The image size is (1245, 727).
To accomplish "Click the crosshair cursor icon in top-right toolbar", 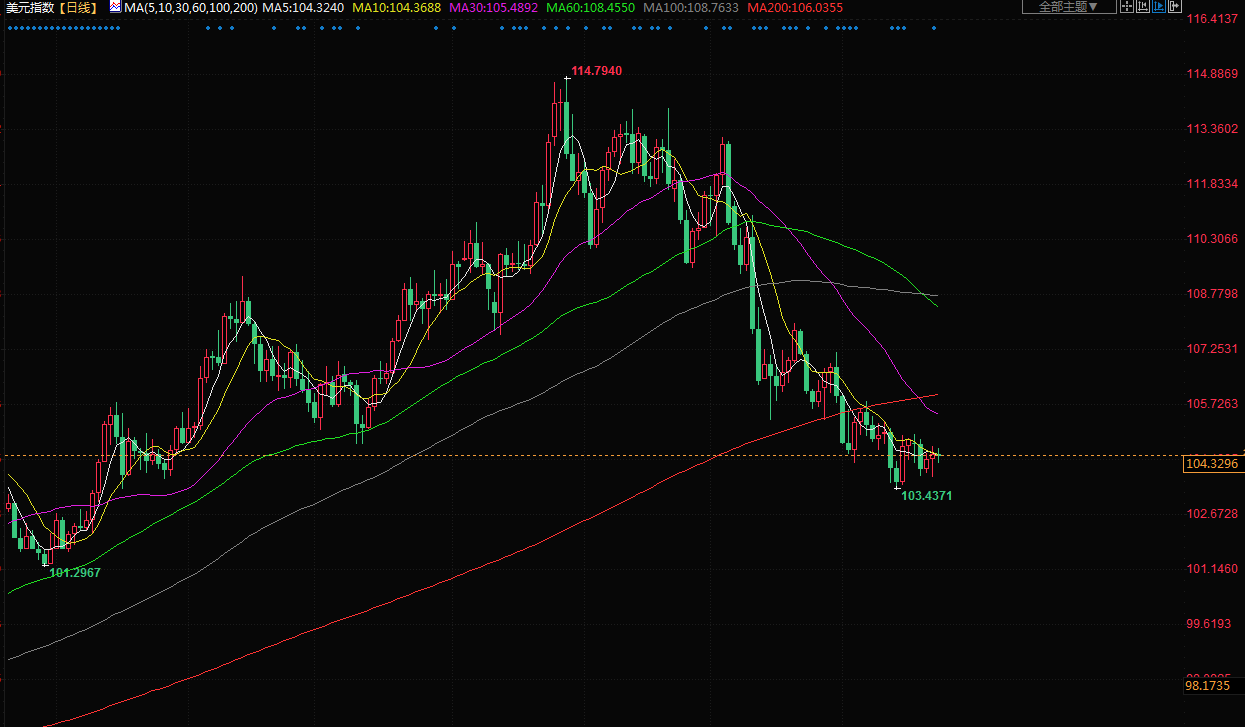I will pos(1127,6).
